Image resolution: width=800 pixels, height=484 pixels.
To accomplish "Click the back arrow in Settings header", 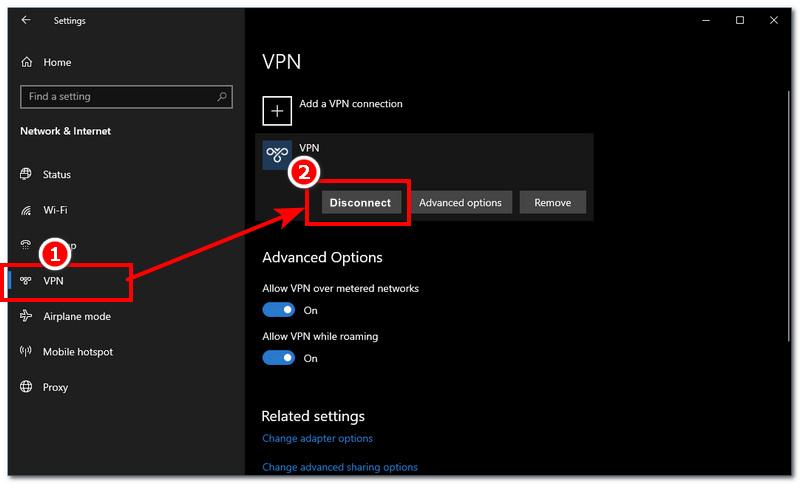I will 26,20.
